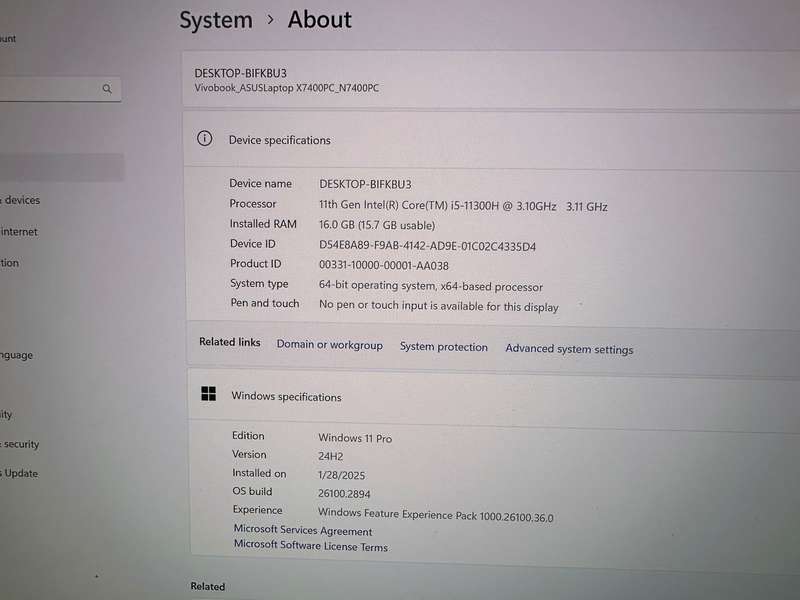This screenshot has width=800, height=600.
Task: Click the DESKTOP-BIFKBU3 name in the top card
Action: [x=240, y=73]
